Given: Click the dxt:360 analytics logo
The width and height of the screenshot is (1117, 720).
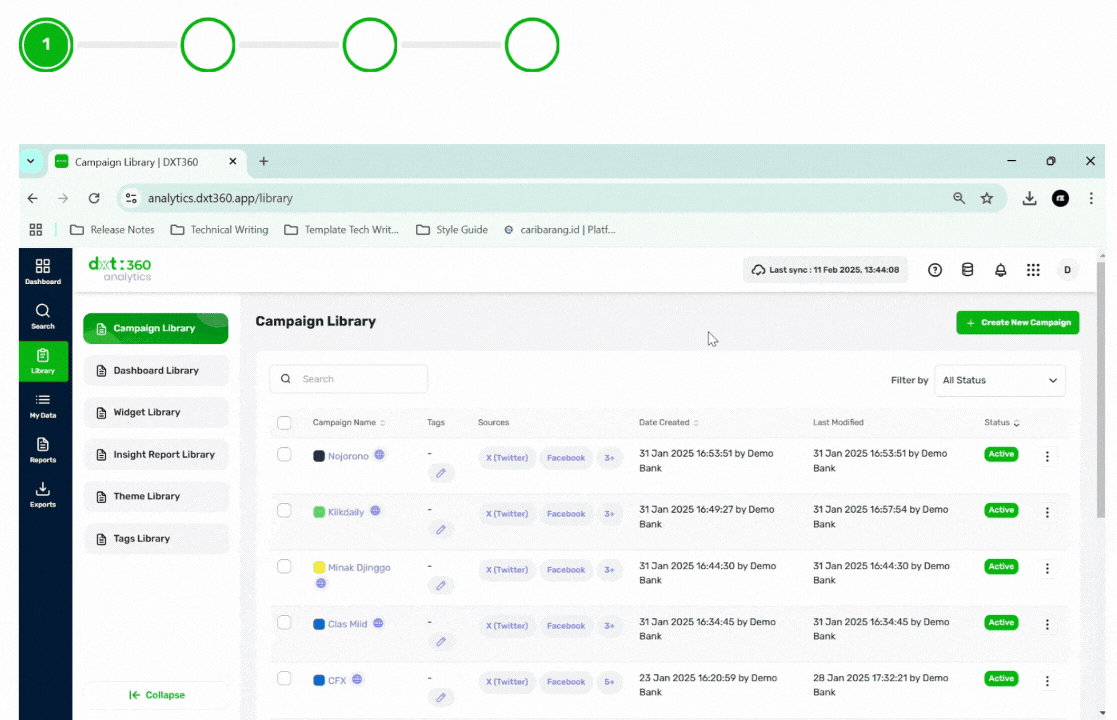Looking at the screenshot, I should [120, 269].
